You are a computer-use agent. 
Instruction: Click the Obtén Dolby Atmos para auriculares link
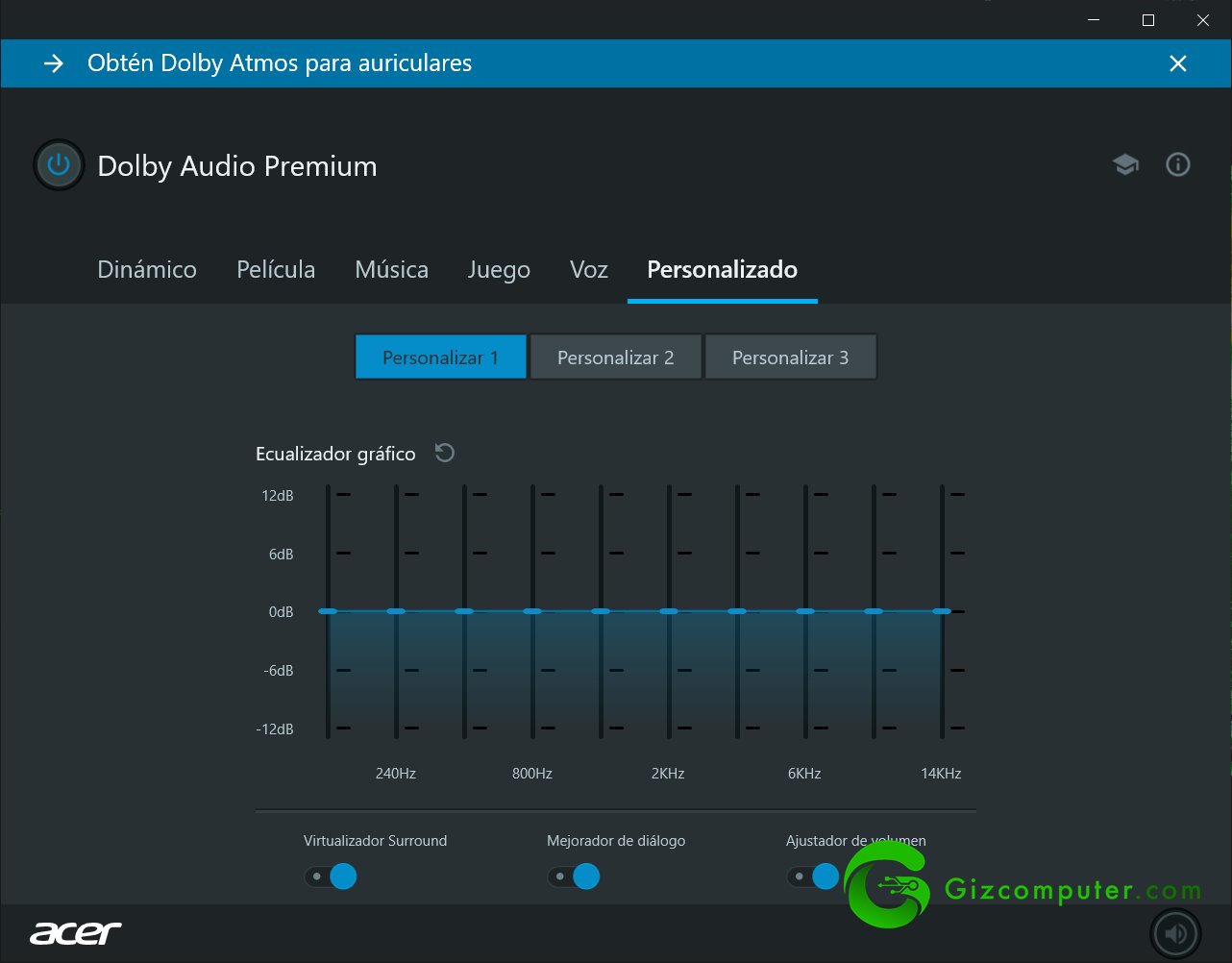280,63
